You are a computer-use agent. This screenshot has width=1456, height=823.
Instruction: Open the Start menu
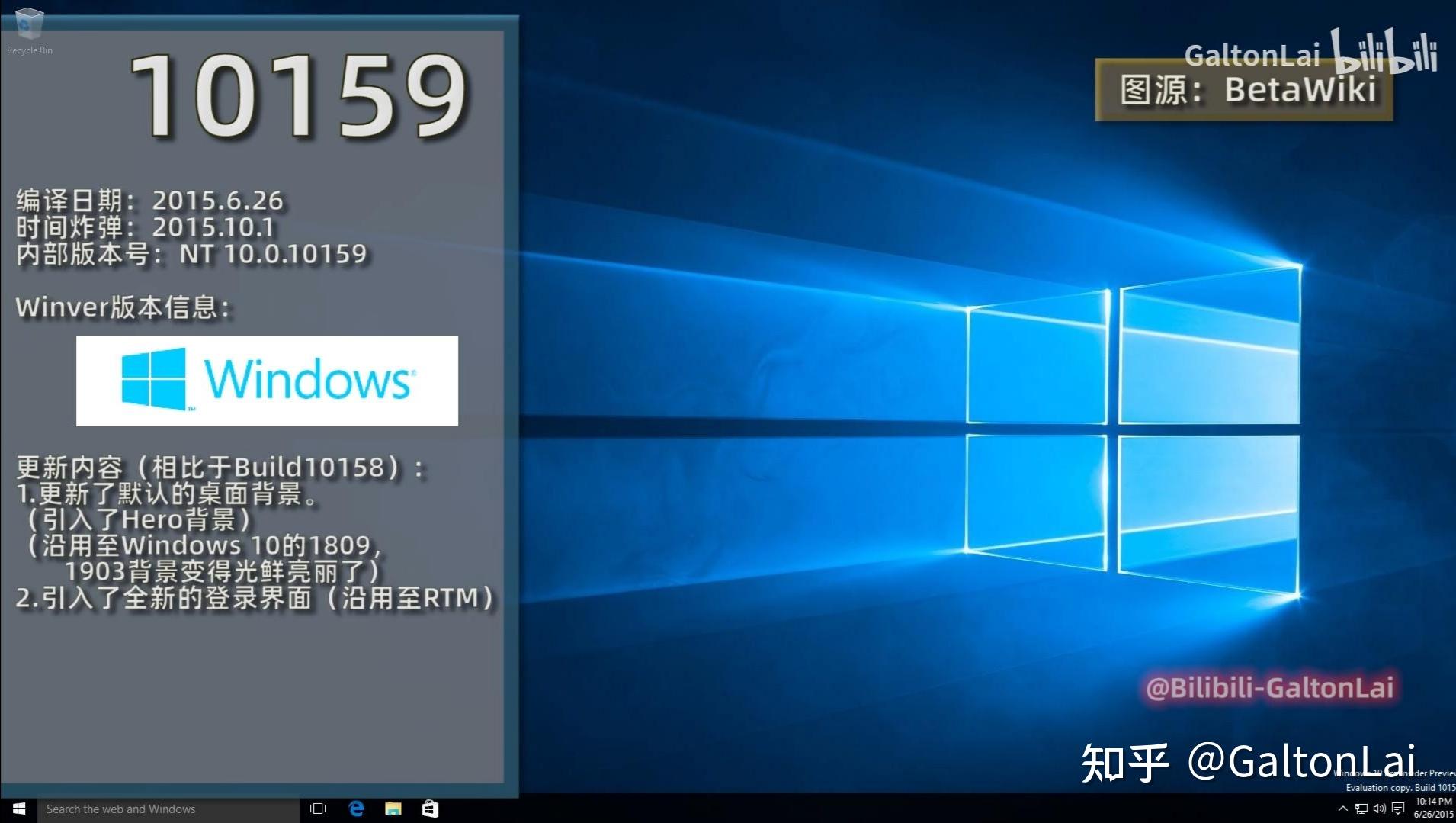pyautogui.click(x=19, y=809)
